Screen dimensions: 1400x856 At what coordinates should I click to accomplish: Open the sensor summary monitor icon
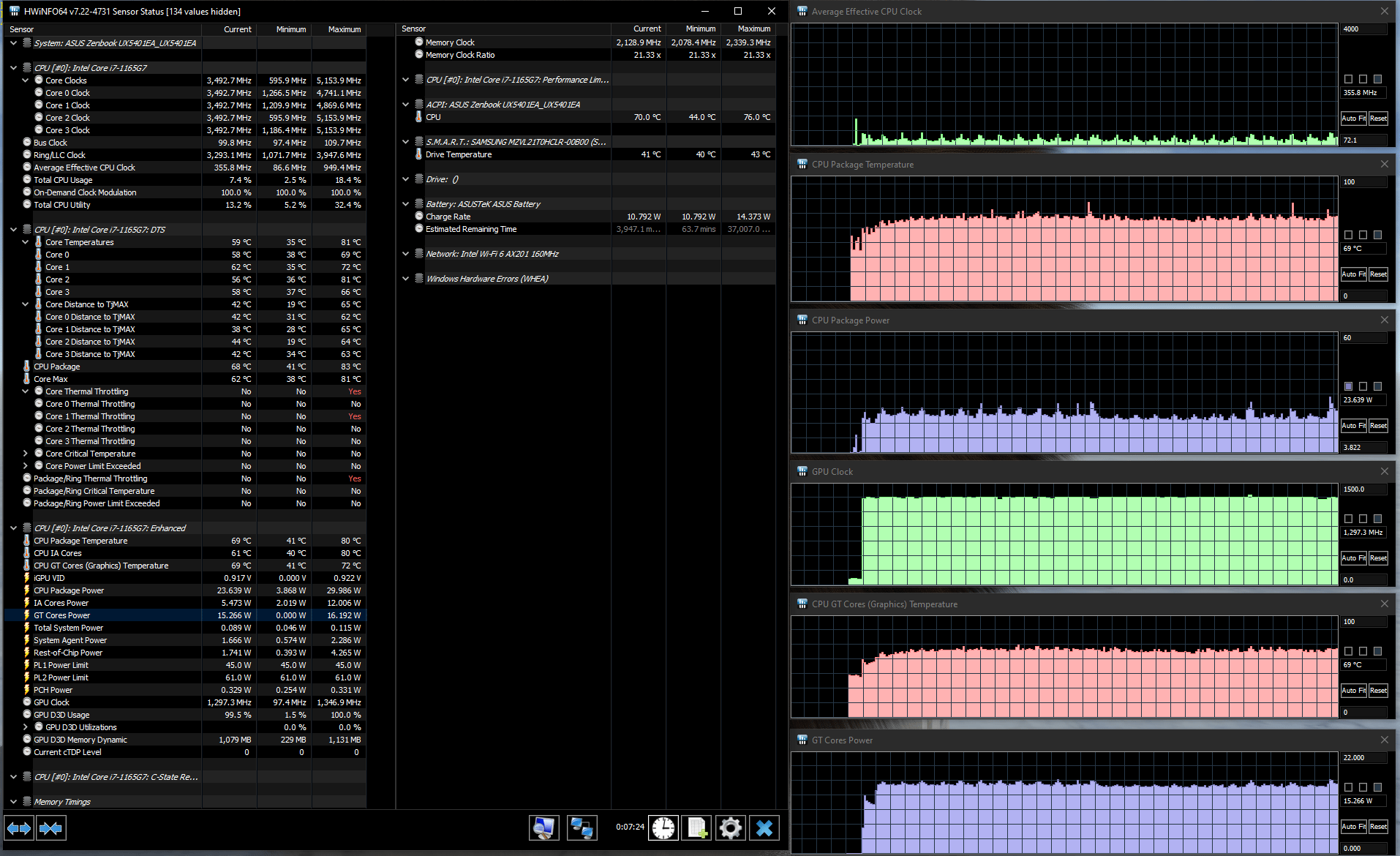tap(543, 828)
